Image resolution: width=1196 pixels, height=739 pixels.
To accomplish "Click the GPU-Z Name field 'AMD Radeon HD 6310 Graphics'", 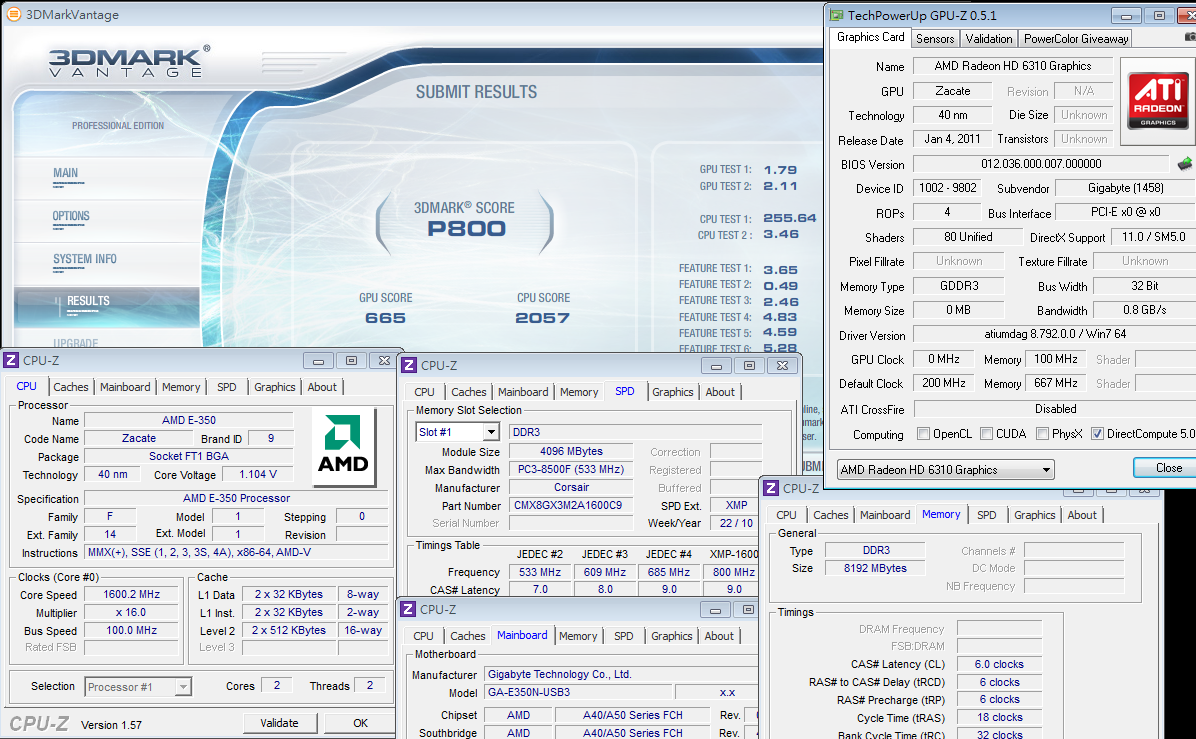I will (1013, 66).
